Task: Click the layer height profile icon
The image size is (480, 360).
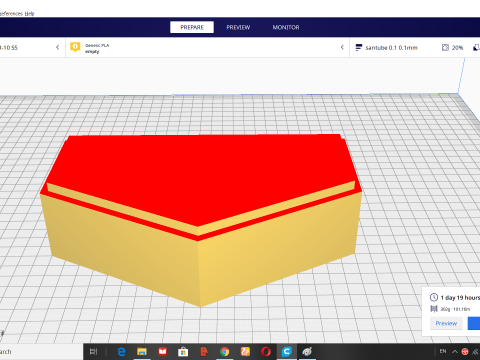Action: pyautogui.click(x=359, y=47)
